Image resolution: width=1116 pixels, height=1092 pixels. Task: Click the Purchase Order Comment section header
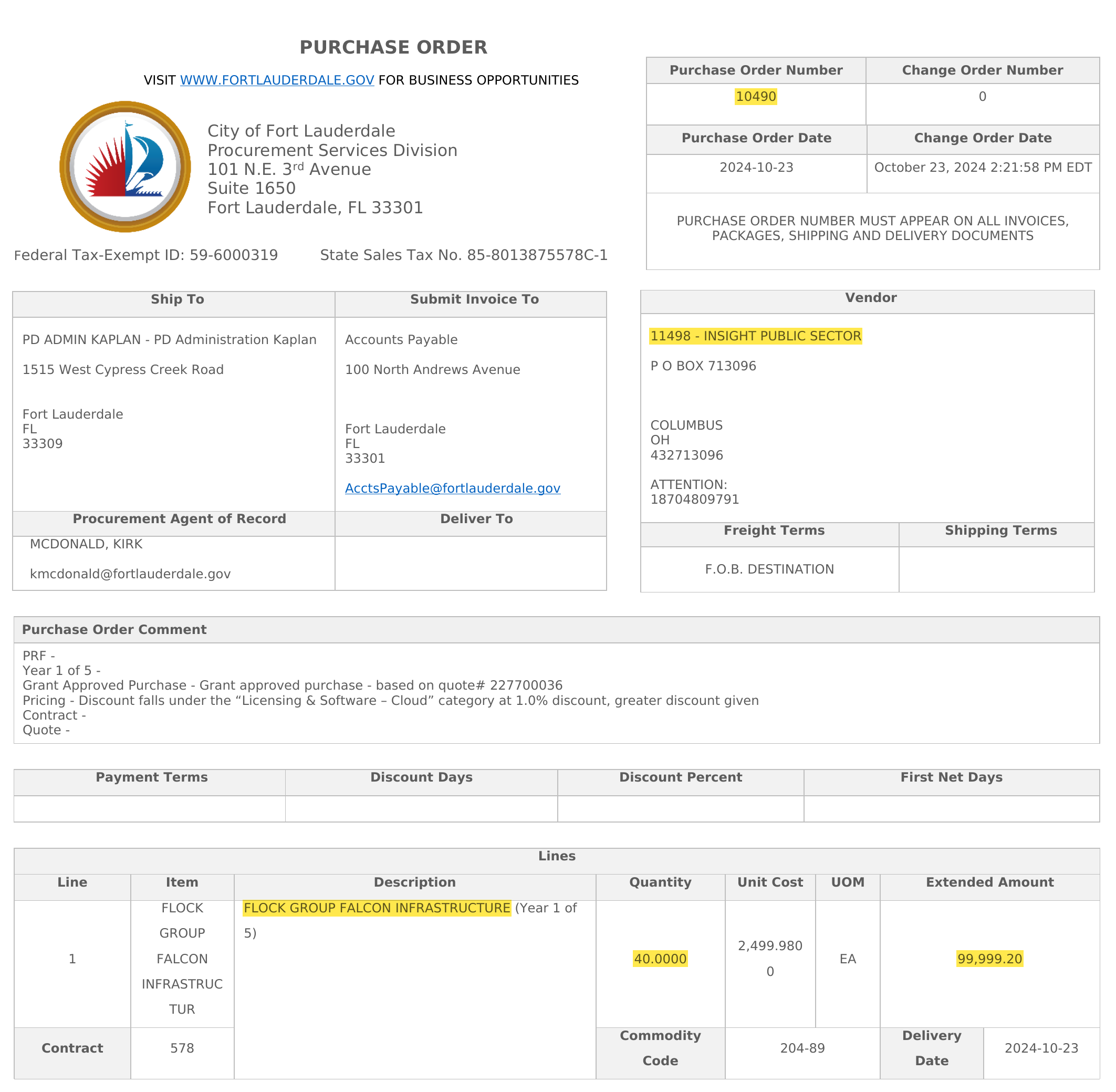(x=557, y=630)
